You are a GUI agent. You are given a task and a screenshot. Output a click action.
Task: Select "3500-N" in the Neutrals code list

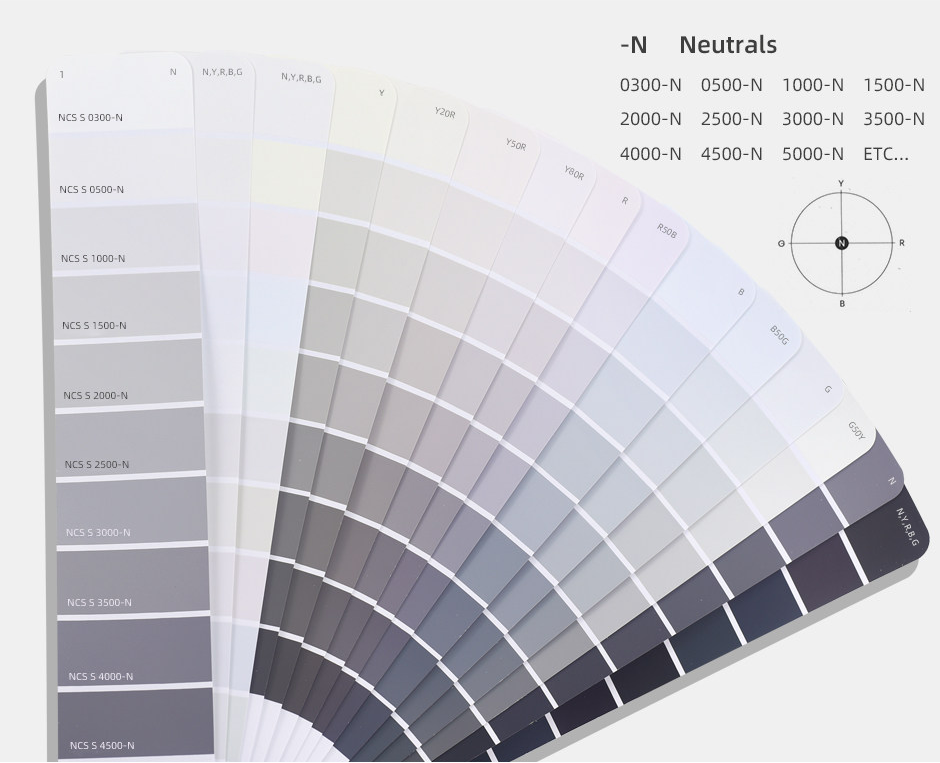coord(894,119)
